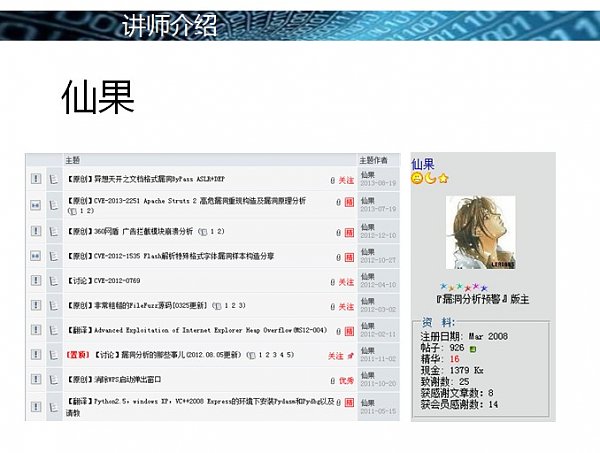This screenshot has height=453, width=600.
Task: Click the sad face emoticon under the profile name
Action: (417, 178)
